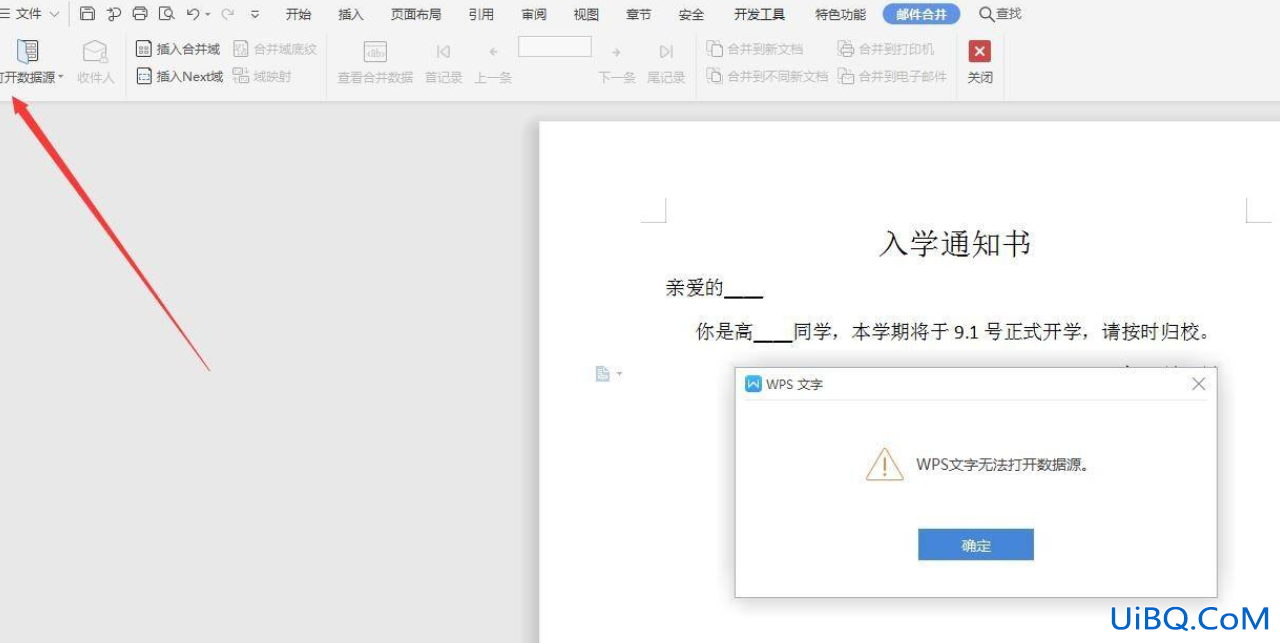Switch to the 页面布局 tab
The image size is (1280, 643).
pos(416,14)
